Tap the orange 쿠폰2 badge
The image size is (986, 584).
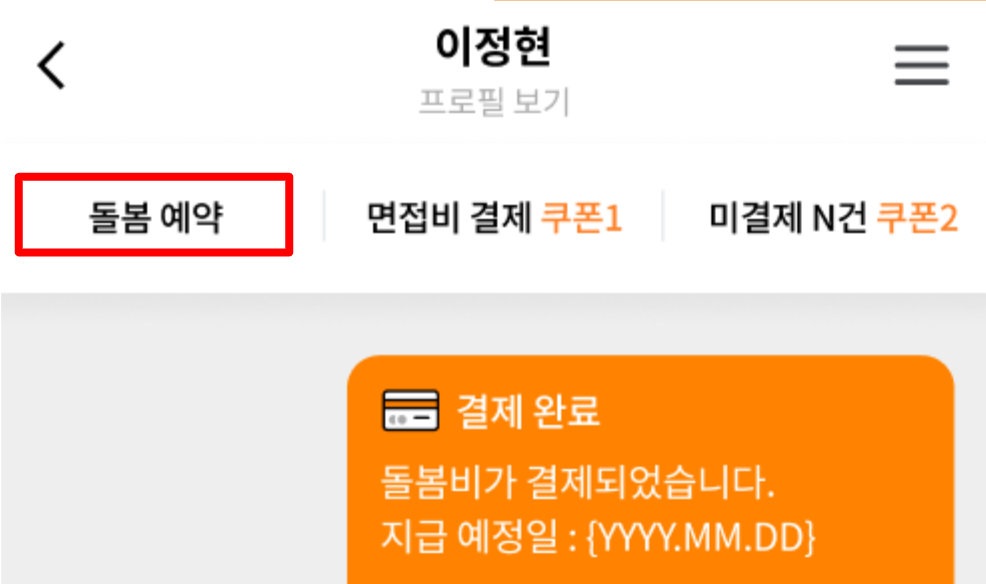(x=917, y=218)
